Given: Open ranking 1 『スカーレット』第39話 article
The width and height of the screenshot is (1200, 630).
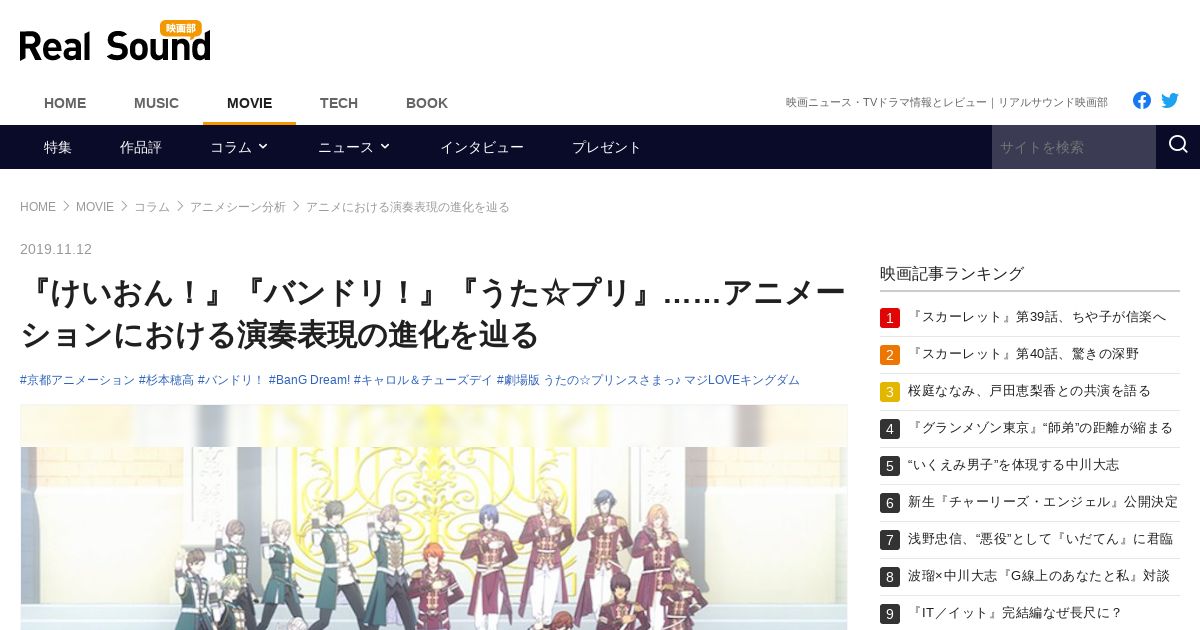Looking at the screenshot, I should (x=1037, y=317).
